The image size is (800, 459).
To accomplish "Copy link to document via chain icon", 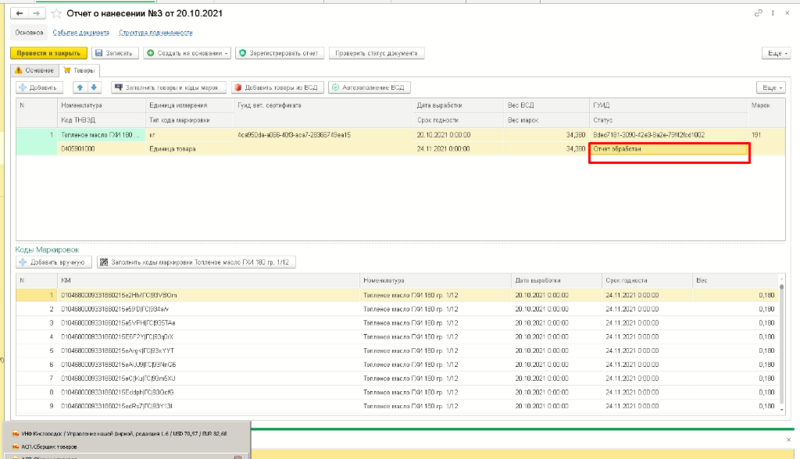I will click(x=758, y=13).
